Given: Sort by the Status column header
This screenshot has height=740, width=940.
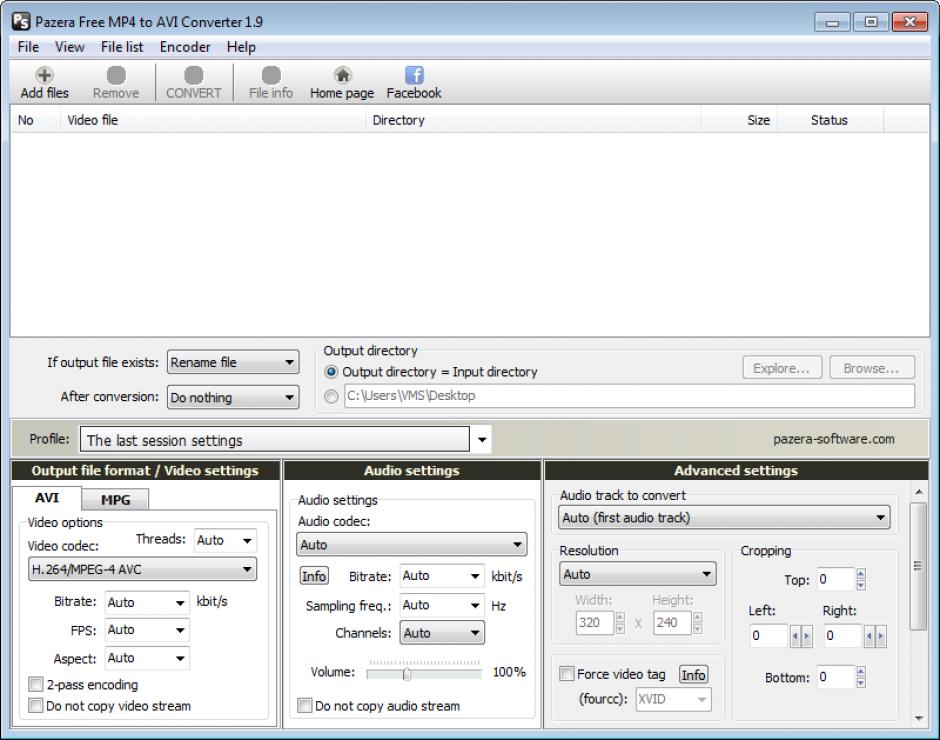Looking at the screenshot, I should tap(830, 120).
